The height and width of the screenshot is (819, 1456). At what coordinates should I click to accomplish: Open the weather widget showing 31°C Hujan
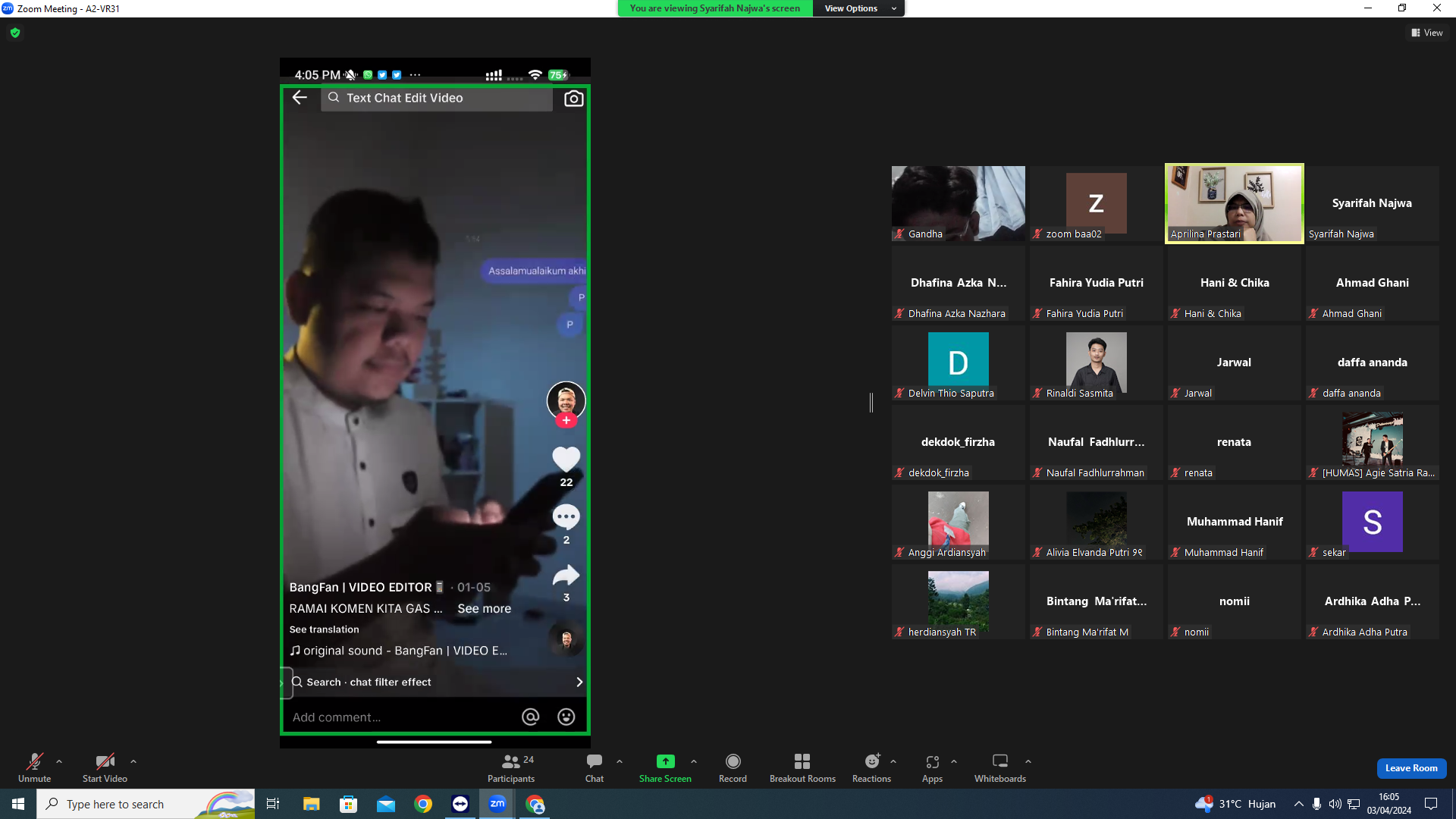1235,804
